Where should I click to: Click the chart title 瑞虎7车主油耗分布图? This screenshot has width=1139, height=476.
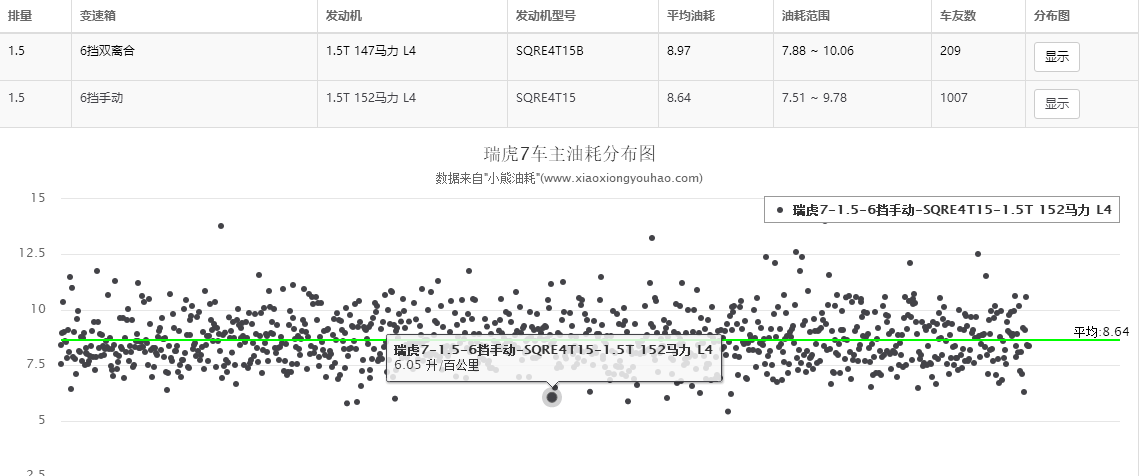(570, 153)
